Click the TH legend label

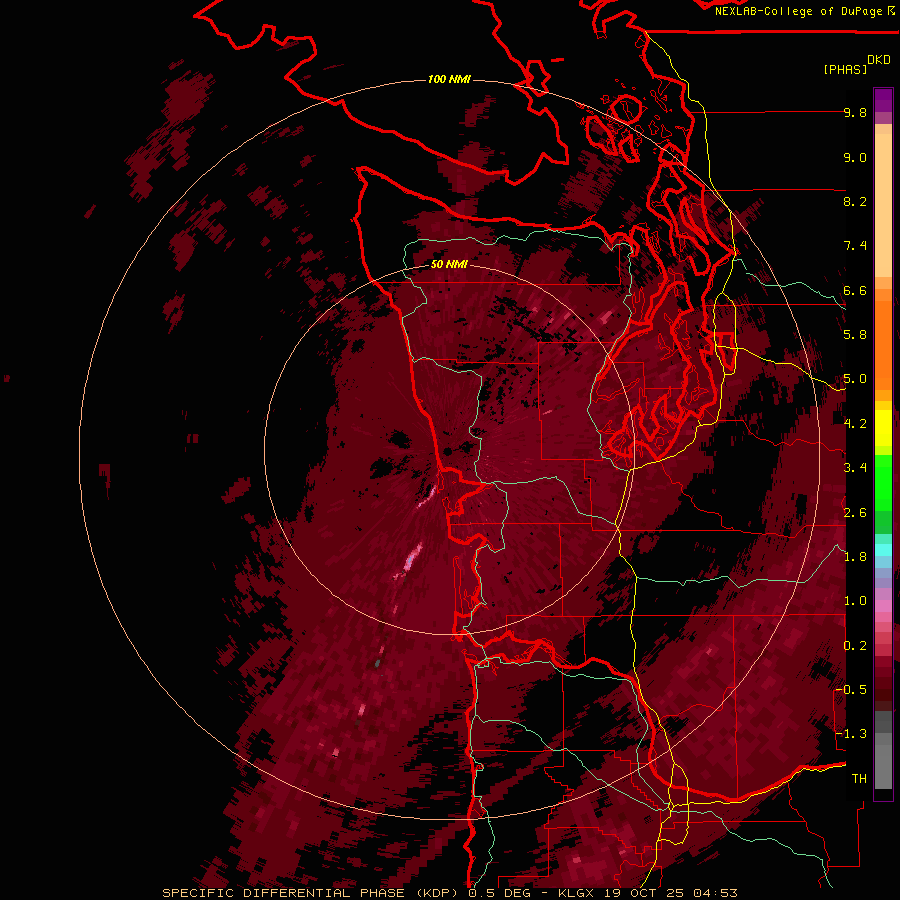[859, 779]
